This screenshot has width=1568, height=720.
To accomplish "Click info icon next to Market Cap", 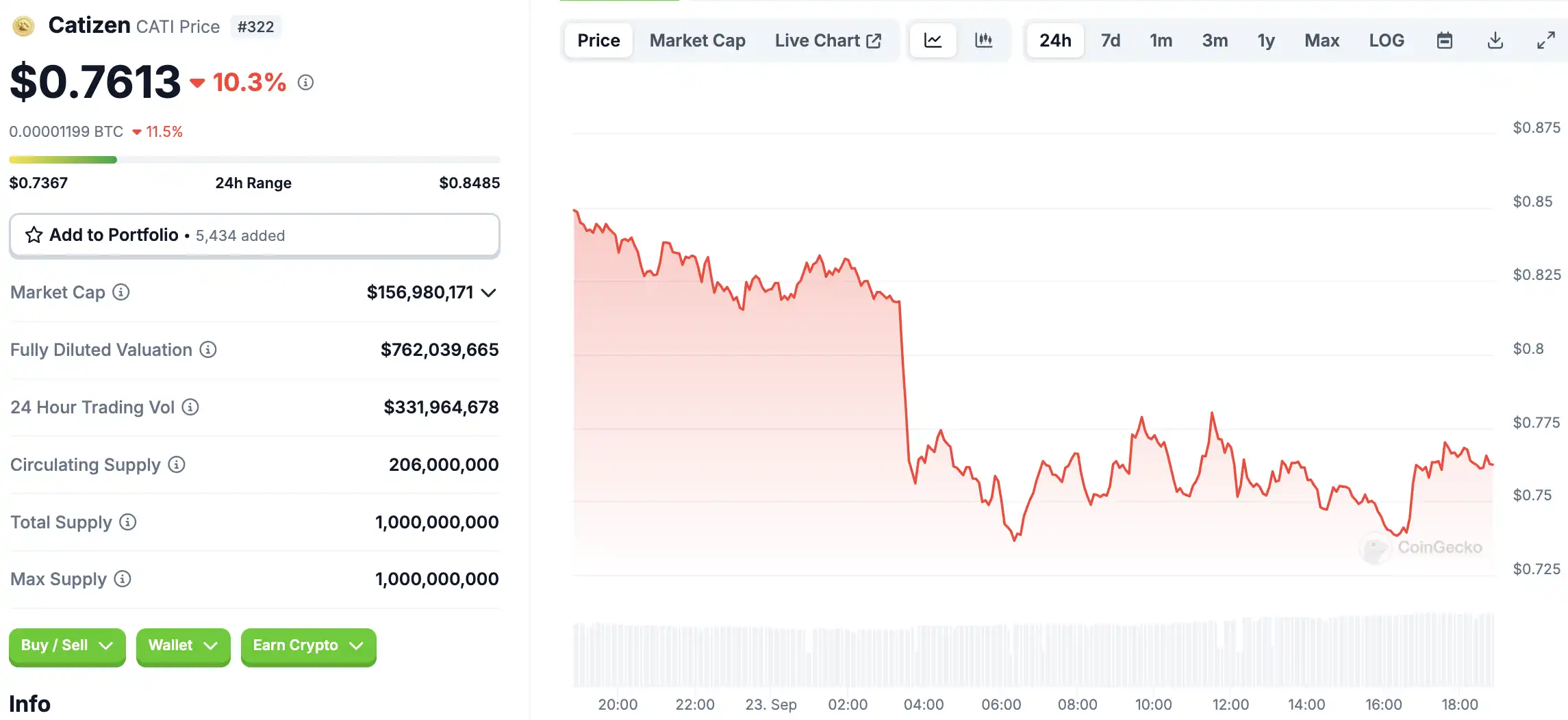I will pos(121,292).
